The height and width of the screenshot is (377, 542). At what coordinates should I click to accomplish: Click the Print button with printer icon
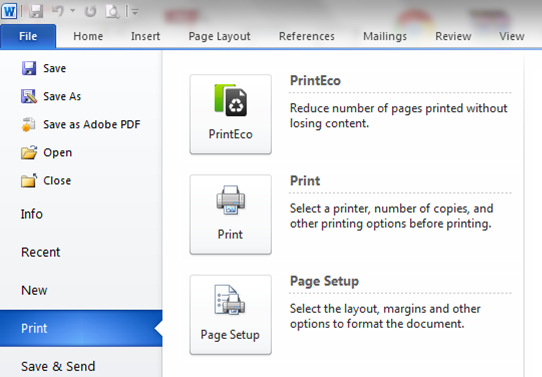[x=231, y=214]
